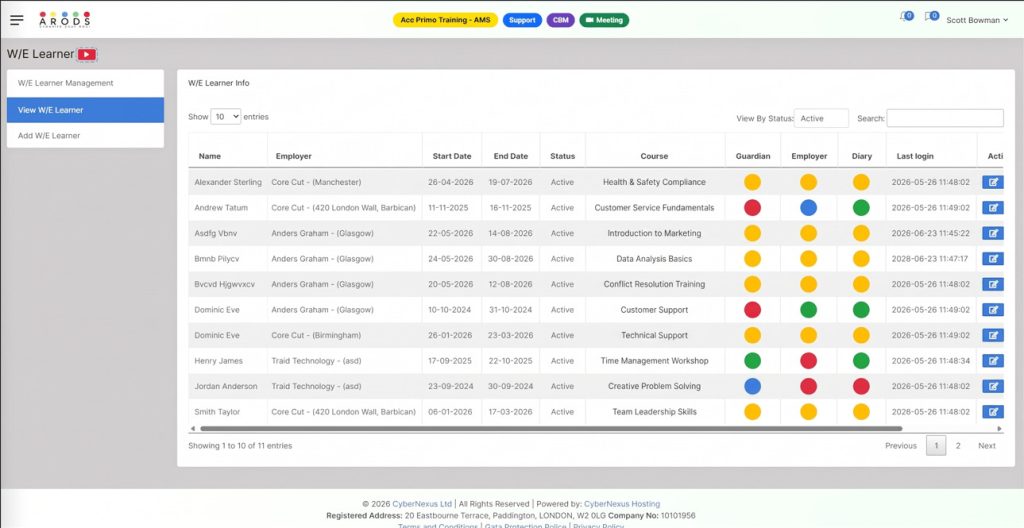Click Smith Taylor's yellow Diary status dot
Screen dimensions: 1024x528
(x=861, y=412)
